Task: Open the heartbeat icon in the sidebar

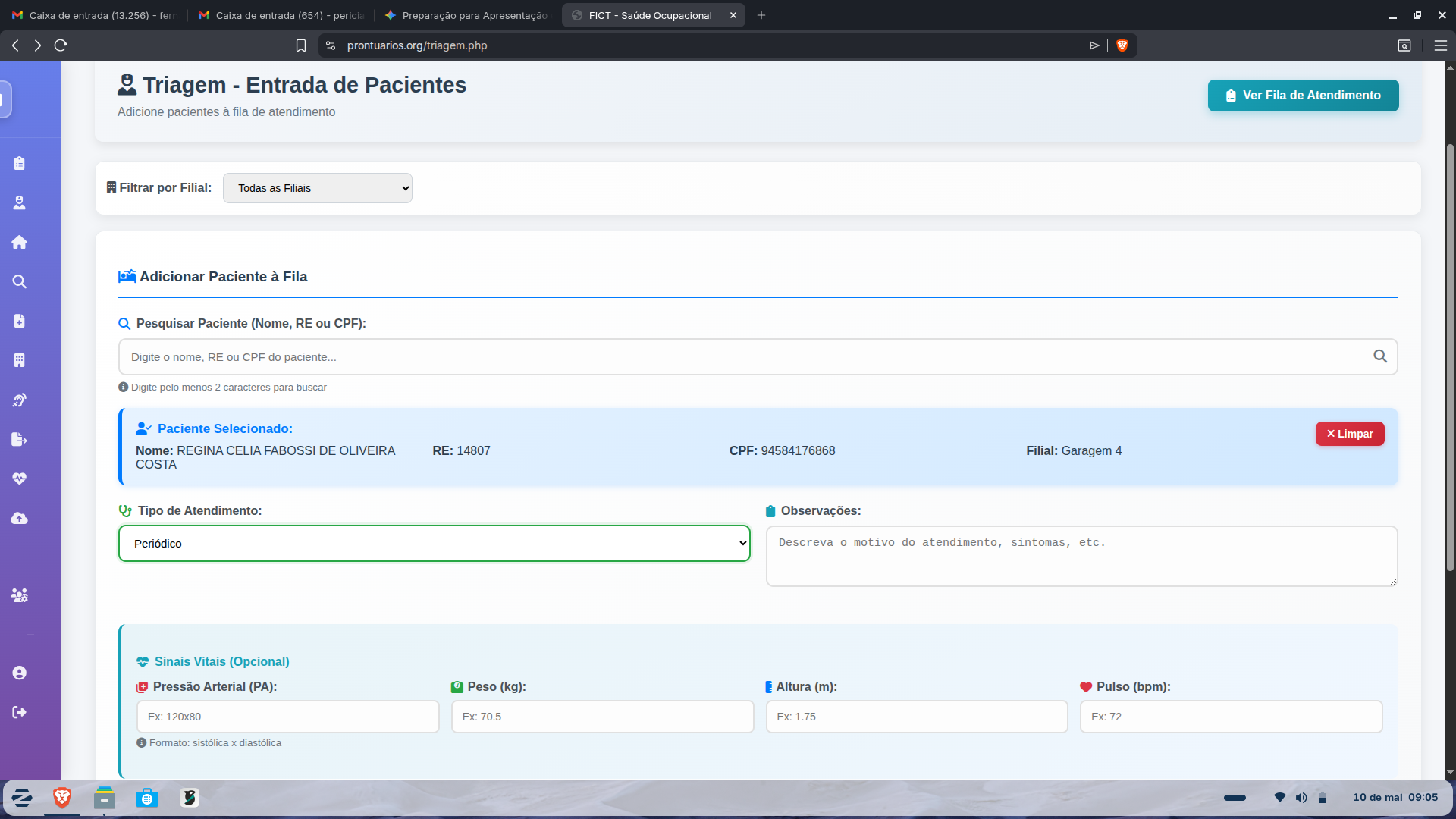Action: click(20, 479)
